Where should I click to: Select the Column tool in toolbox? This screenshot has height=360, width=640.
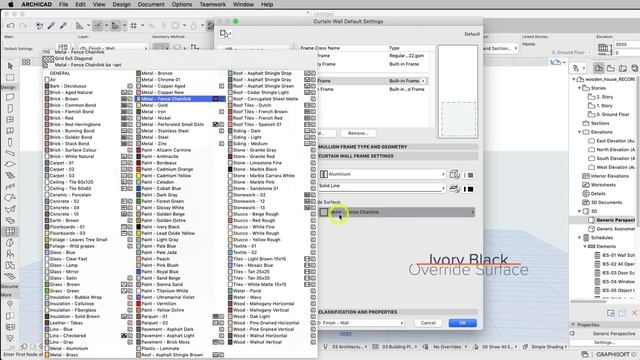[x=10, y=142]
